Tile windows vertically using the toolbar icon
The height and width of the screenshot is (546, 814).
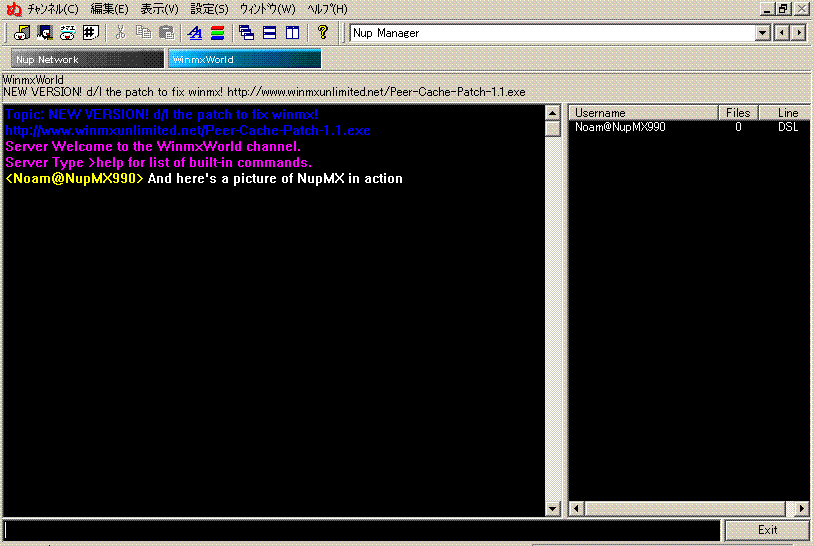292,33
